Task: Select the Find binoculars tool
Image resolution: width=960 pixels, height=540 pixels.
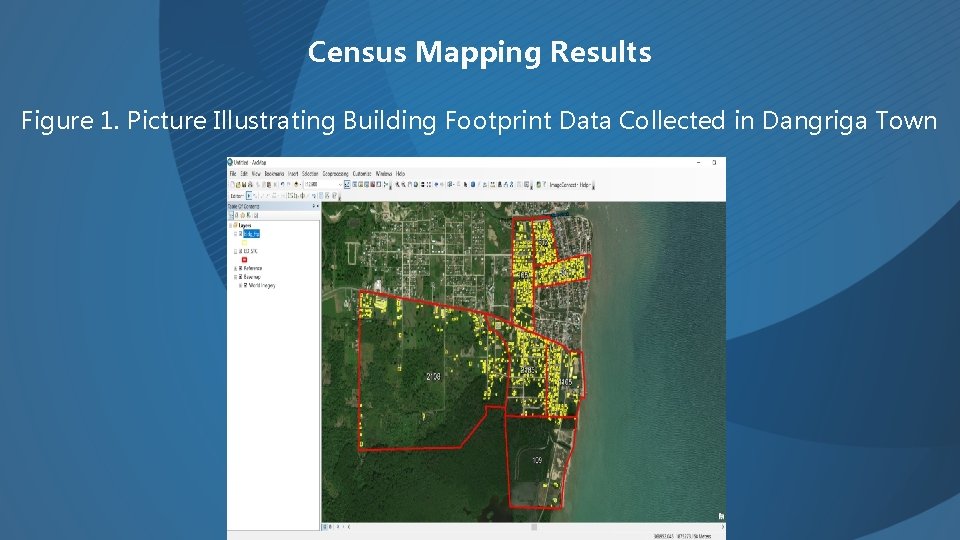Action: click(500, 184)
